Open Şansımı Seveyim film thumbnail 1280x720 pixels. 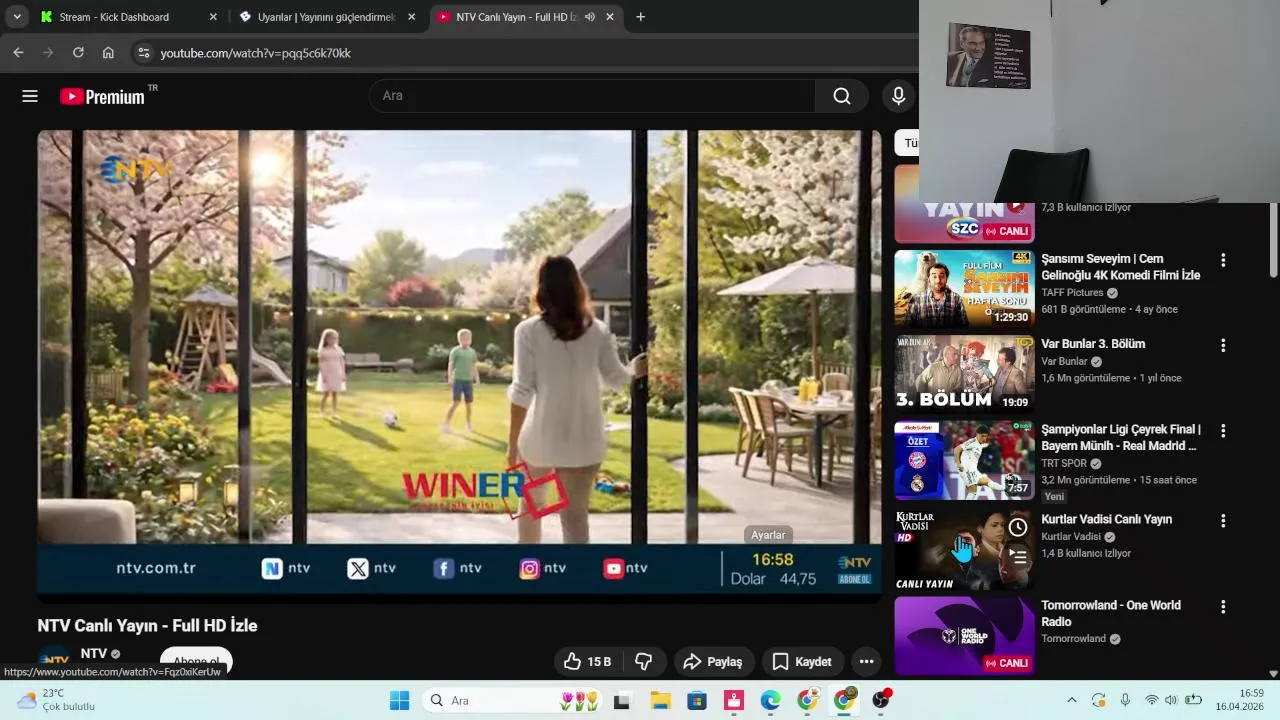point(964,289)
